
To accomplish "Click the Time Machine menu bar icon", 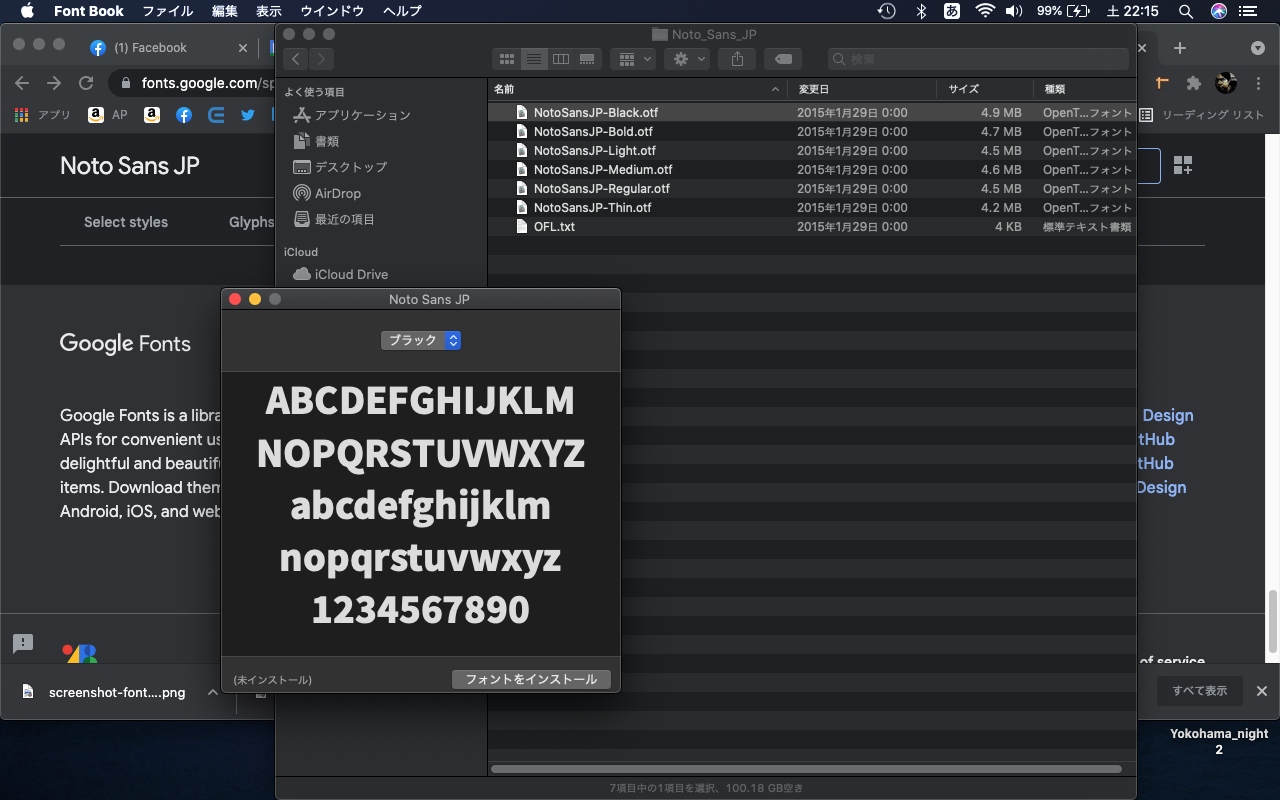I will [x=886, y=11].
